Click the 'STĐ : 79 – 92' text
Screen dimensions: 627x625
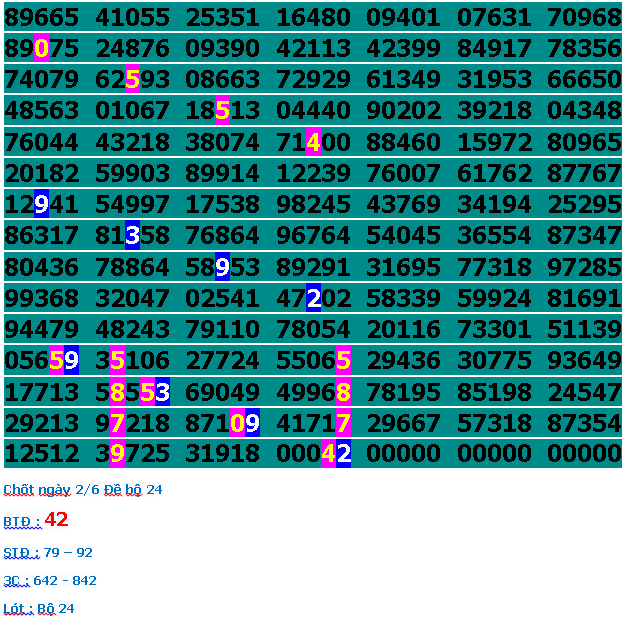point(48,552)
